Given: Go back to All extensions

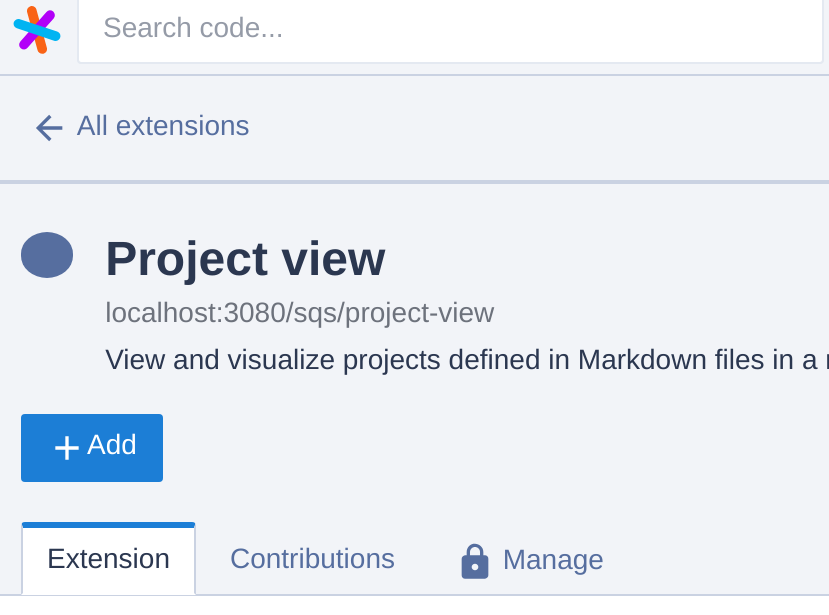Looking at the screenshot, I should (162, 126).
